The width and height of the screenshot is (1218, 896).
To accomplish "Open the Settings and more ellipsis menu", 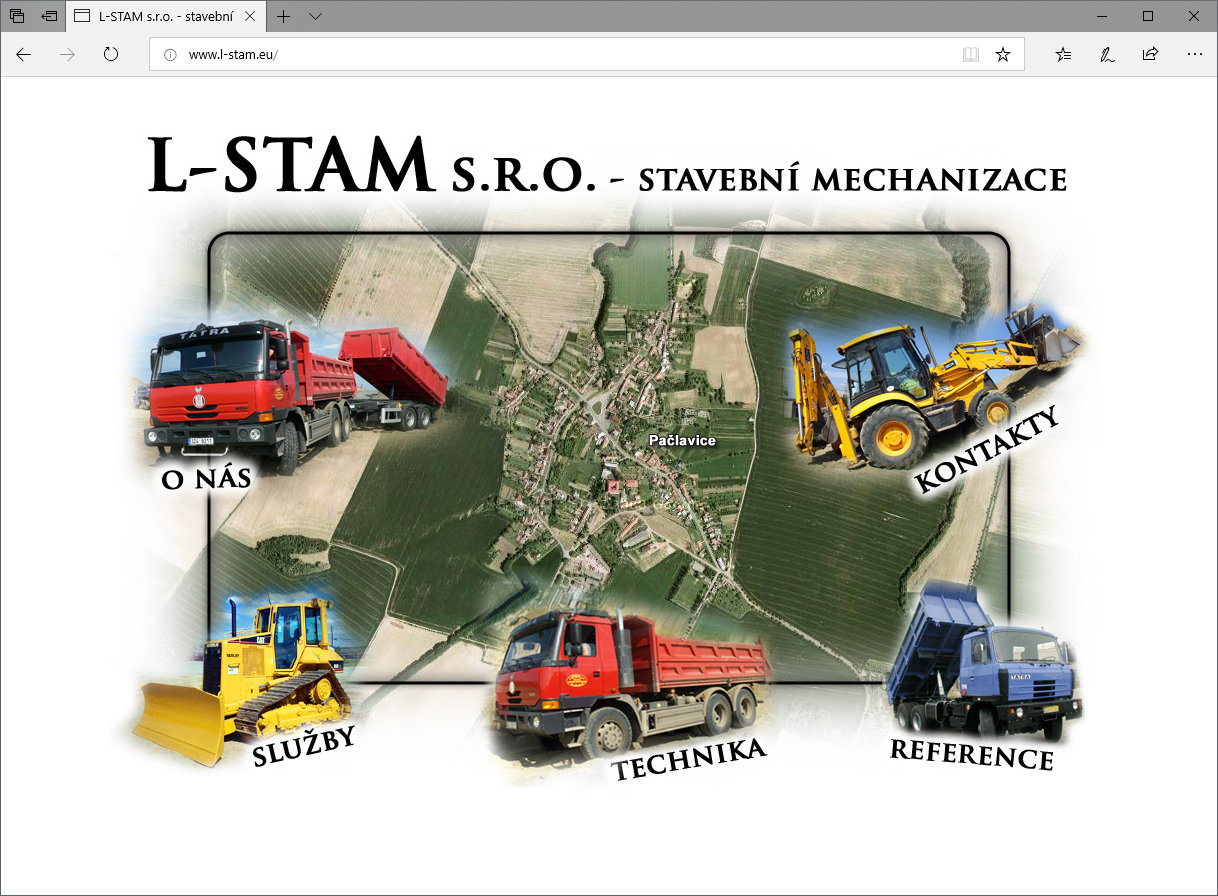I will 1194,54.
